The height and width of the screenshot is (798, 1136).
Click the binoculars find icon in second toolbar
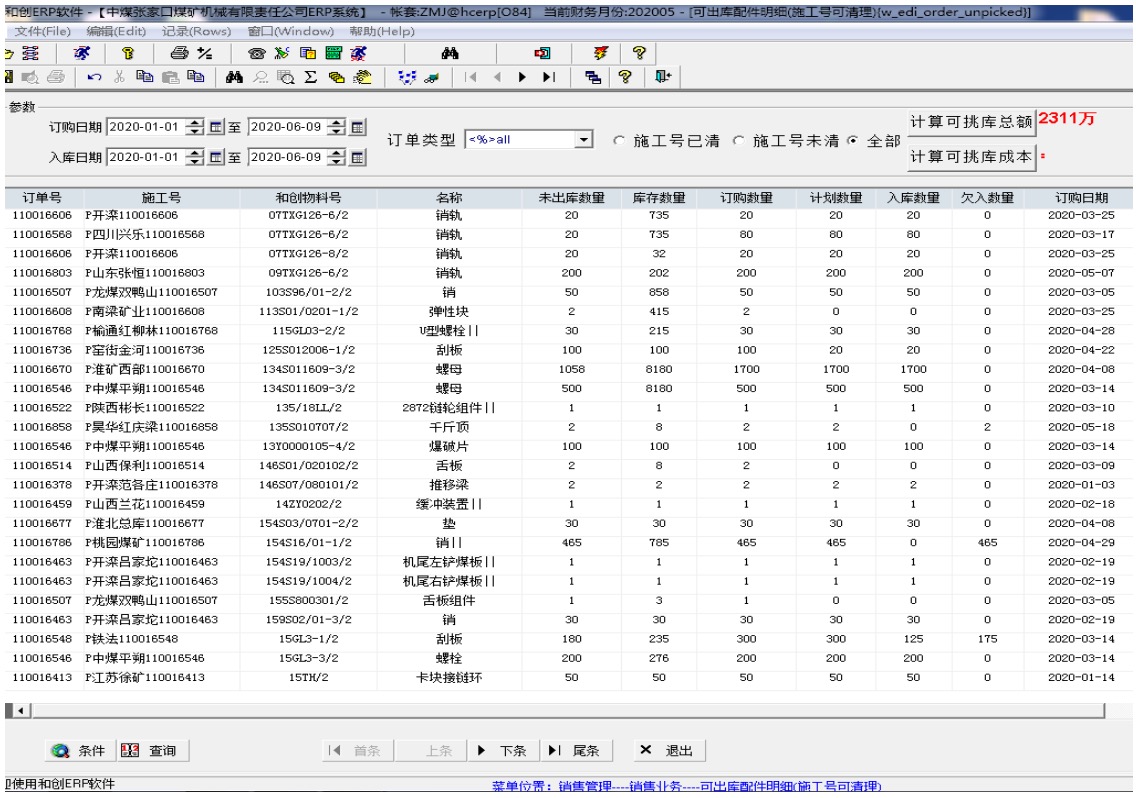point(234,77)
